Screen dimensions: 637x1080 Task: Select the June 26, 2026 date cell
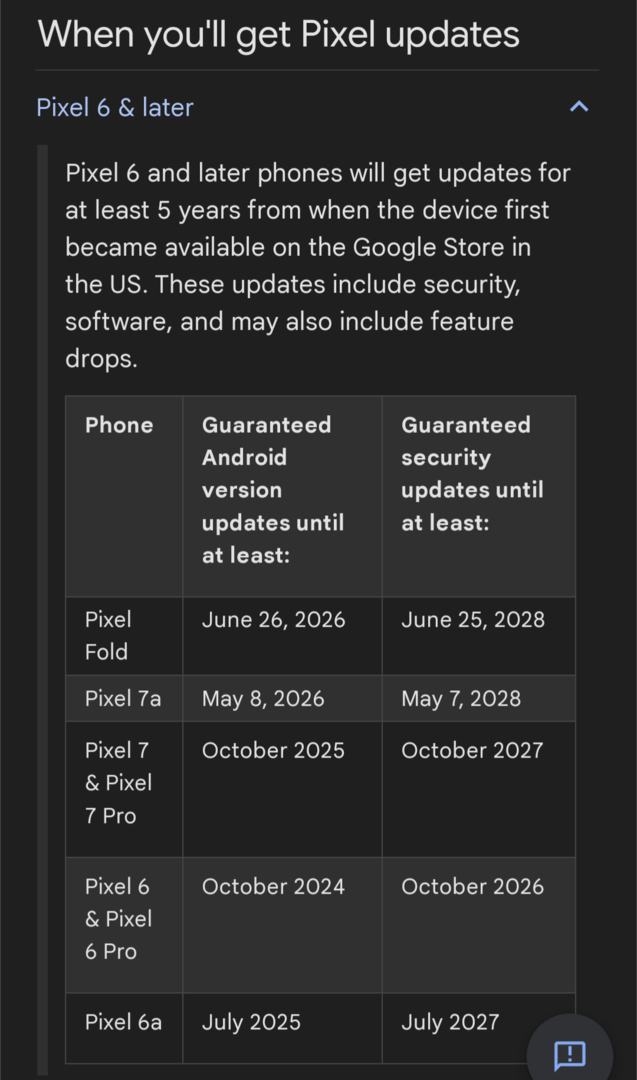click(273, 620)
